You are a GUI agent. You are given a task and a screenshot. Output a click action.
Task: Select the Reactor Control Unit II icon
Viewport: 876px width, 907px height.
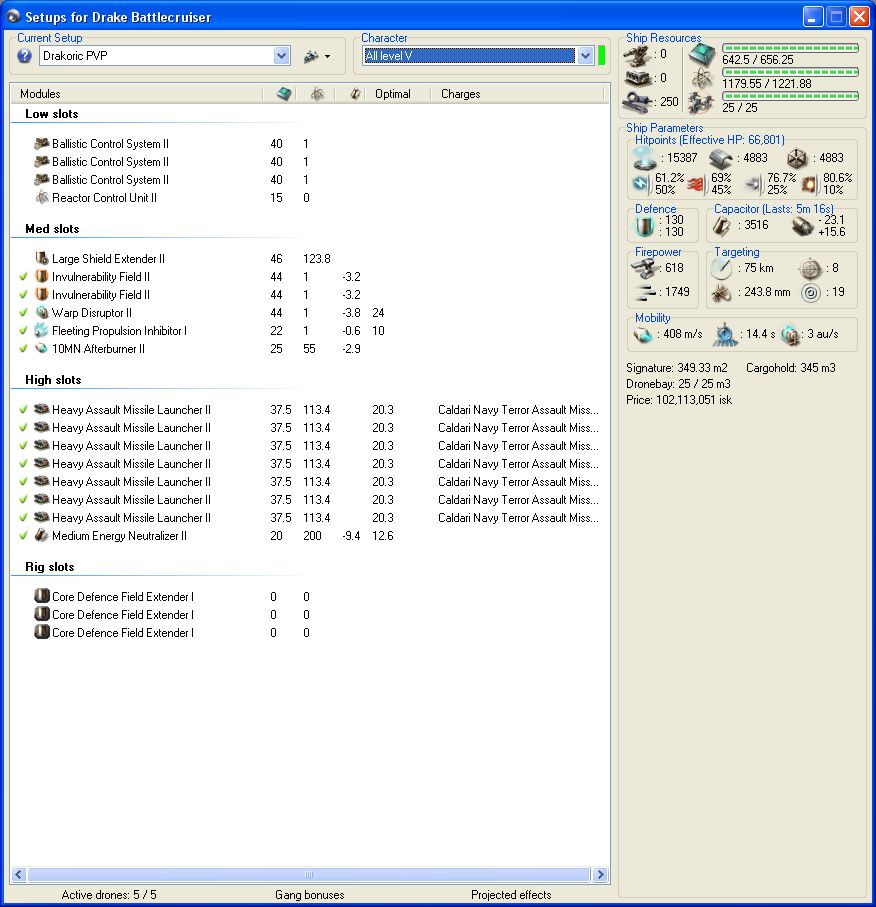[41, 197]
